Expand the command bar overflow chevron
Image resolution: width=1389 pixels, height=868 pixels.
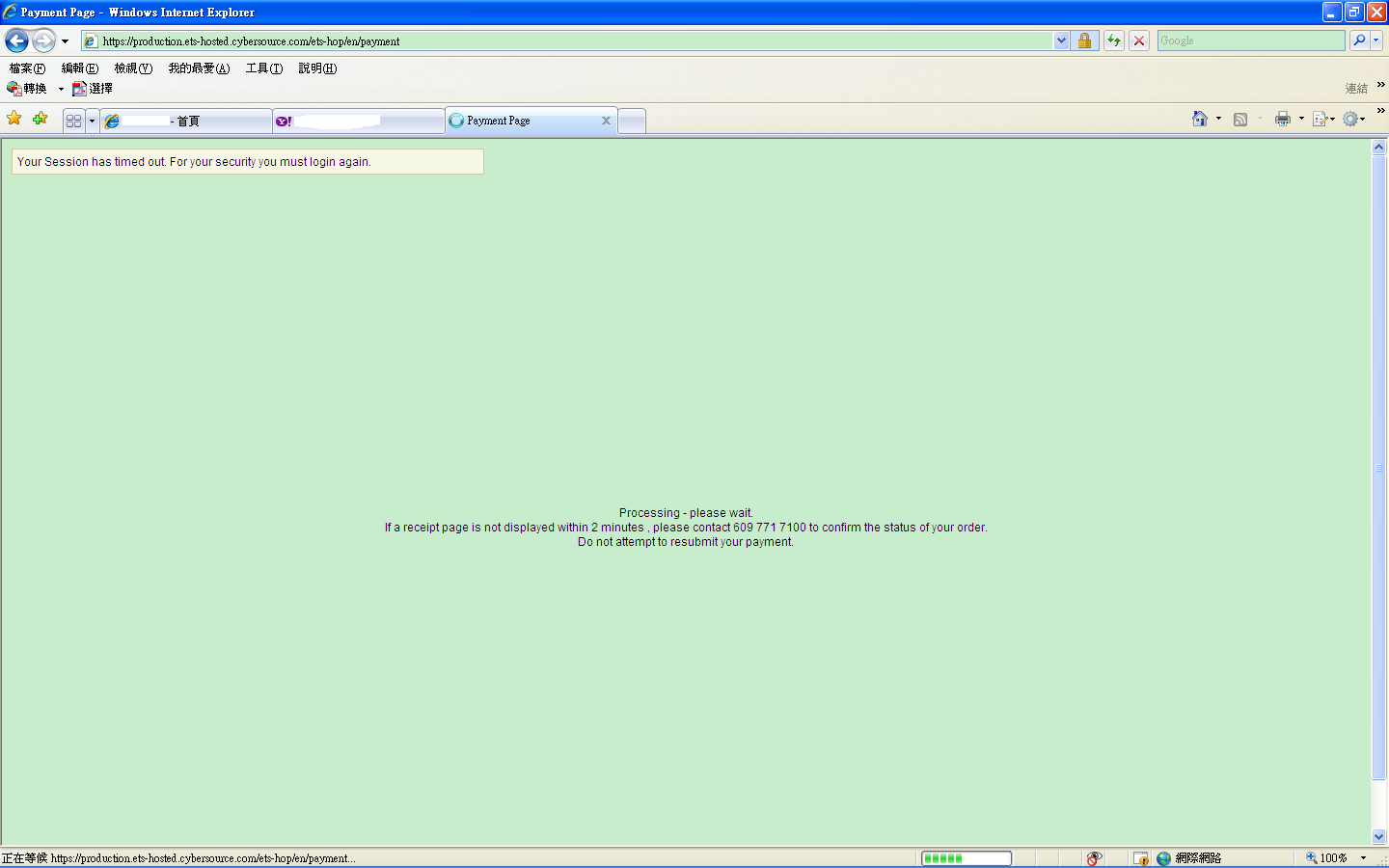[1380, 111]
